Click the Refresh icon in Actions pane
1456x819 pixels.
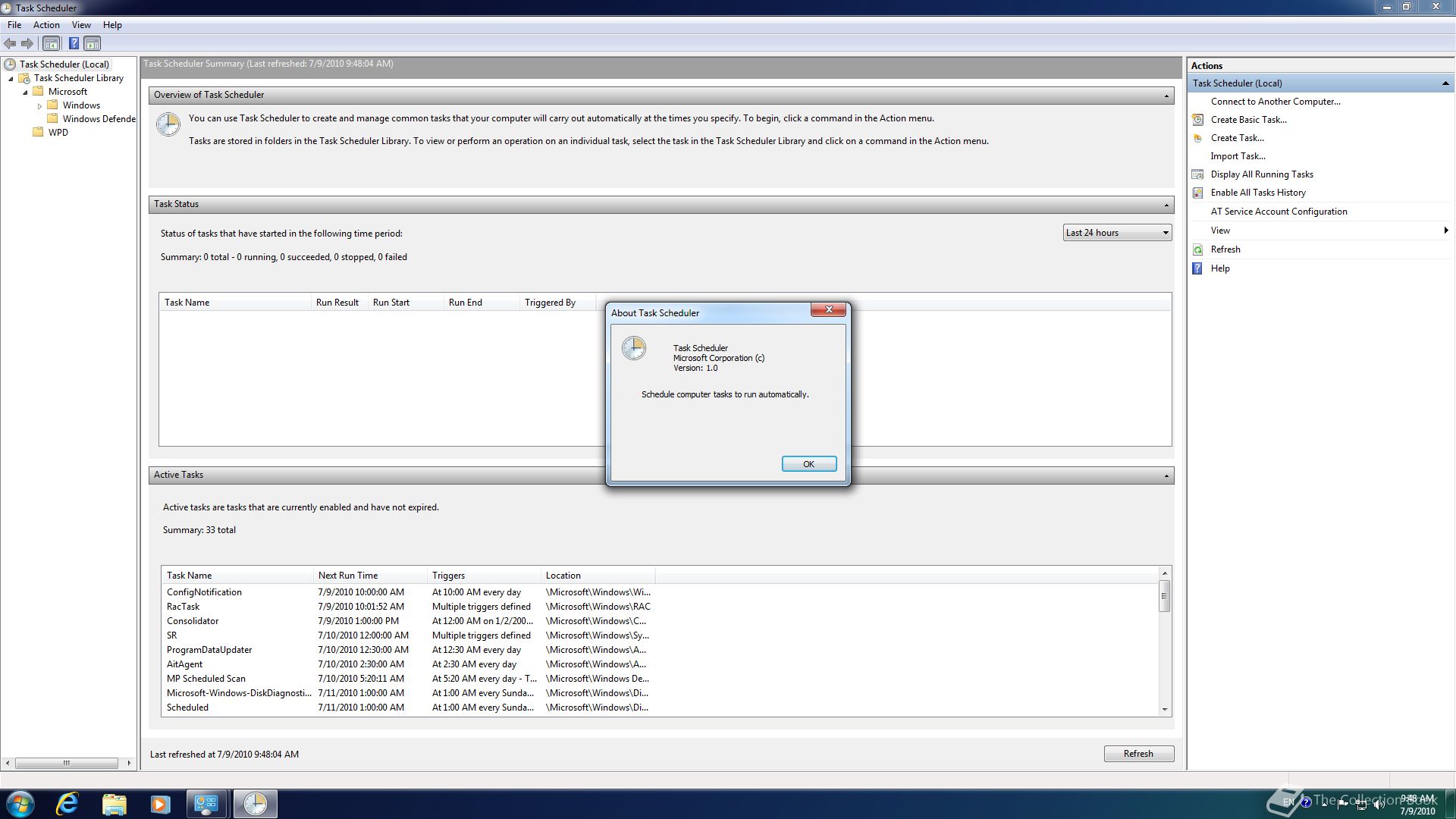[1197, 249]
